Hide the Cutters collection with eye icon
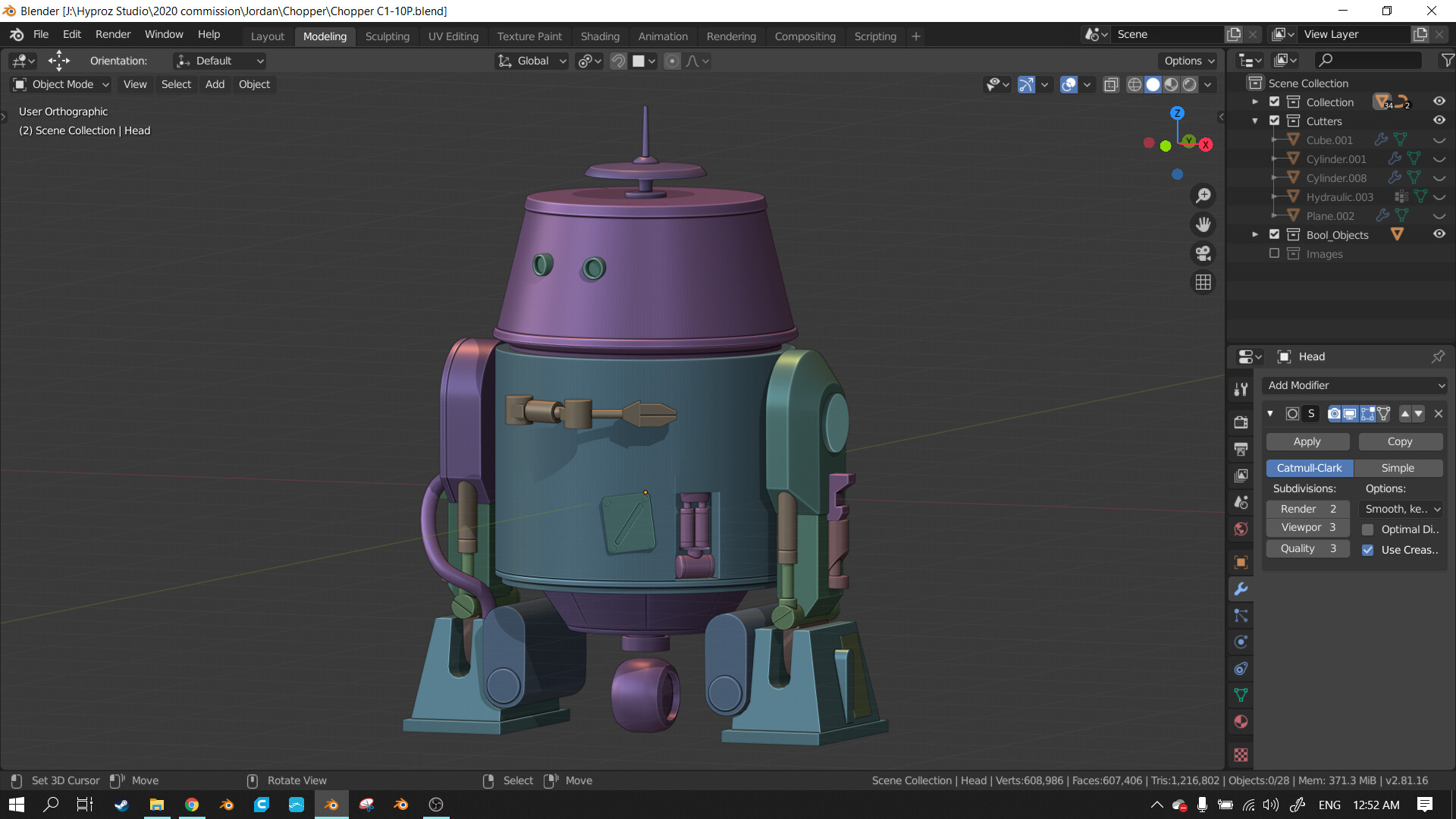The width and height of the screenshot is (1456, 819). [1439, 121]
